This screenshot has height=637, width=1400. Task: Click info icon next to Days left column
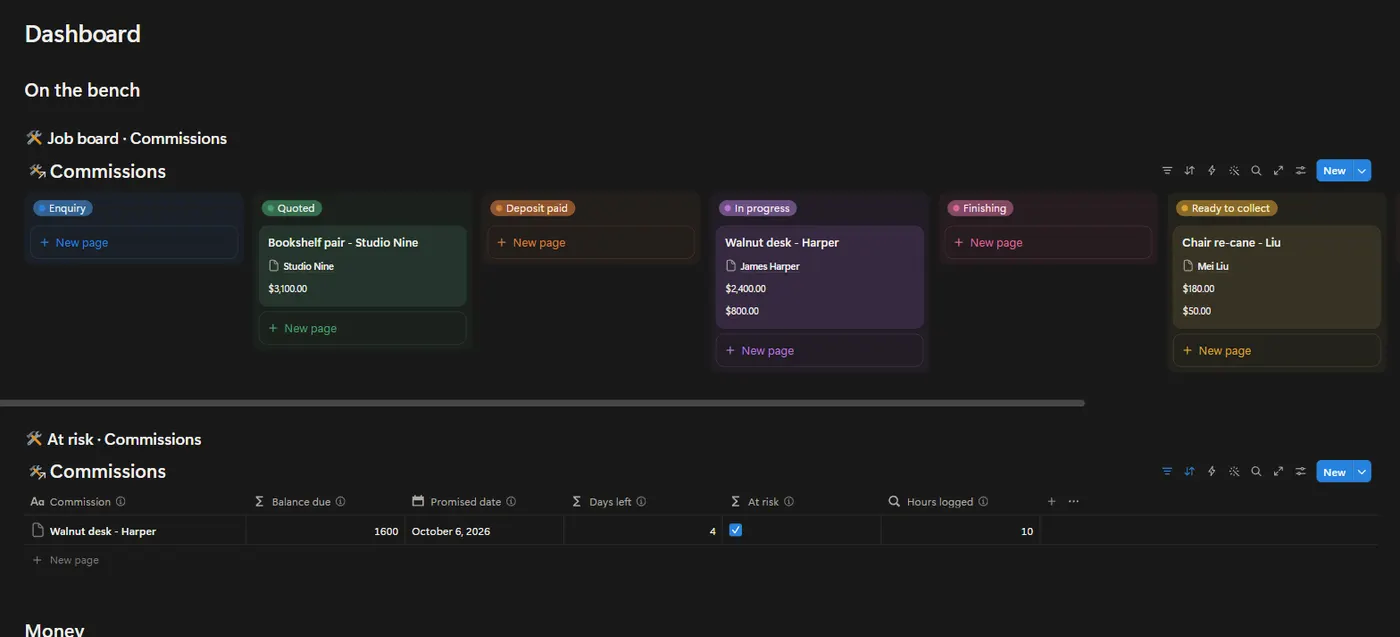(x=641, y=502)
